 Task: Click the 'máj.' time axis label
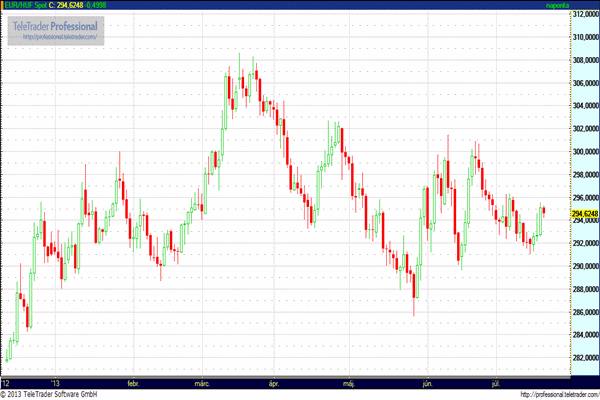point(348,382)
